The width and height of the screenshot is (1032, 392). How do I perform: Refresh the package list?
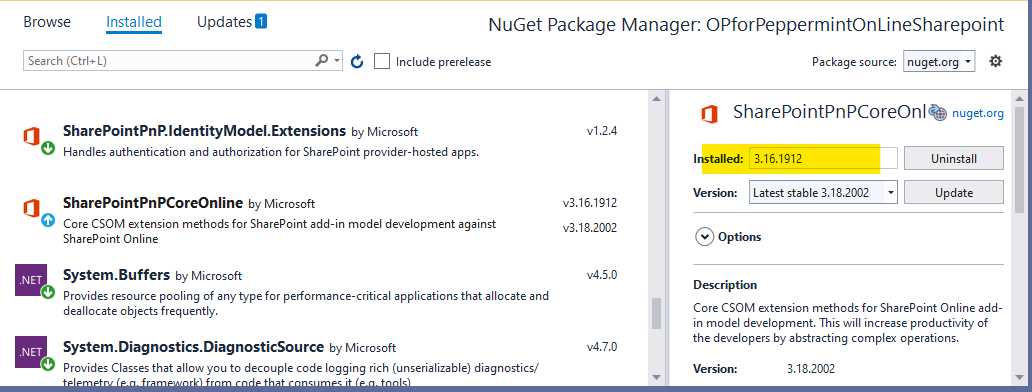[357, 61]
